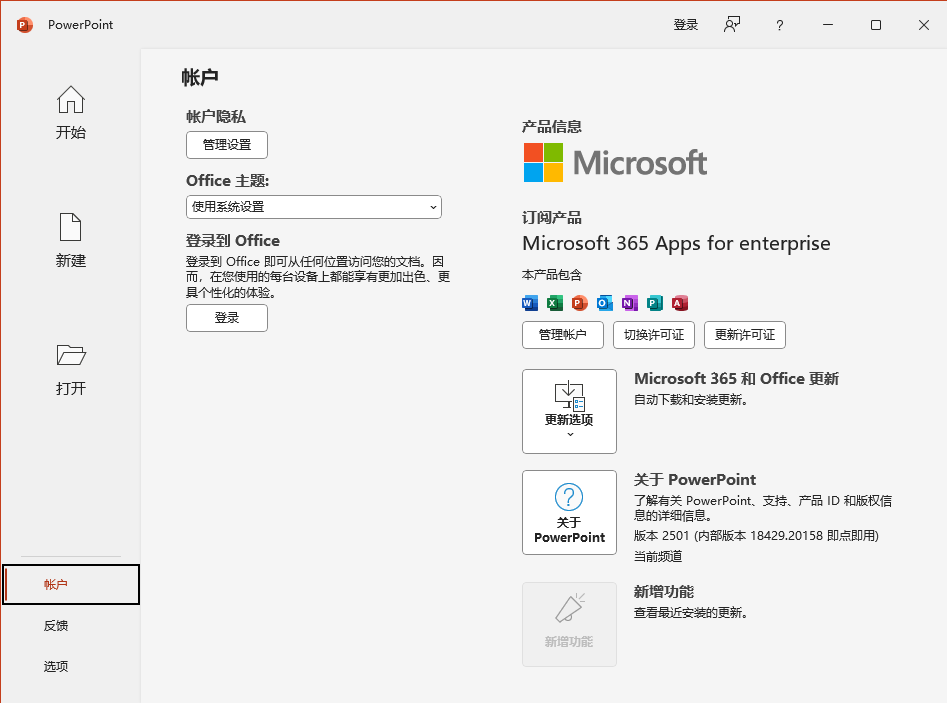Click the 本产品包含 label

551,275
